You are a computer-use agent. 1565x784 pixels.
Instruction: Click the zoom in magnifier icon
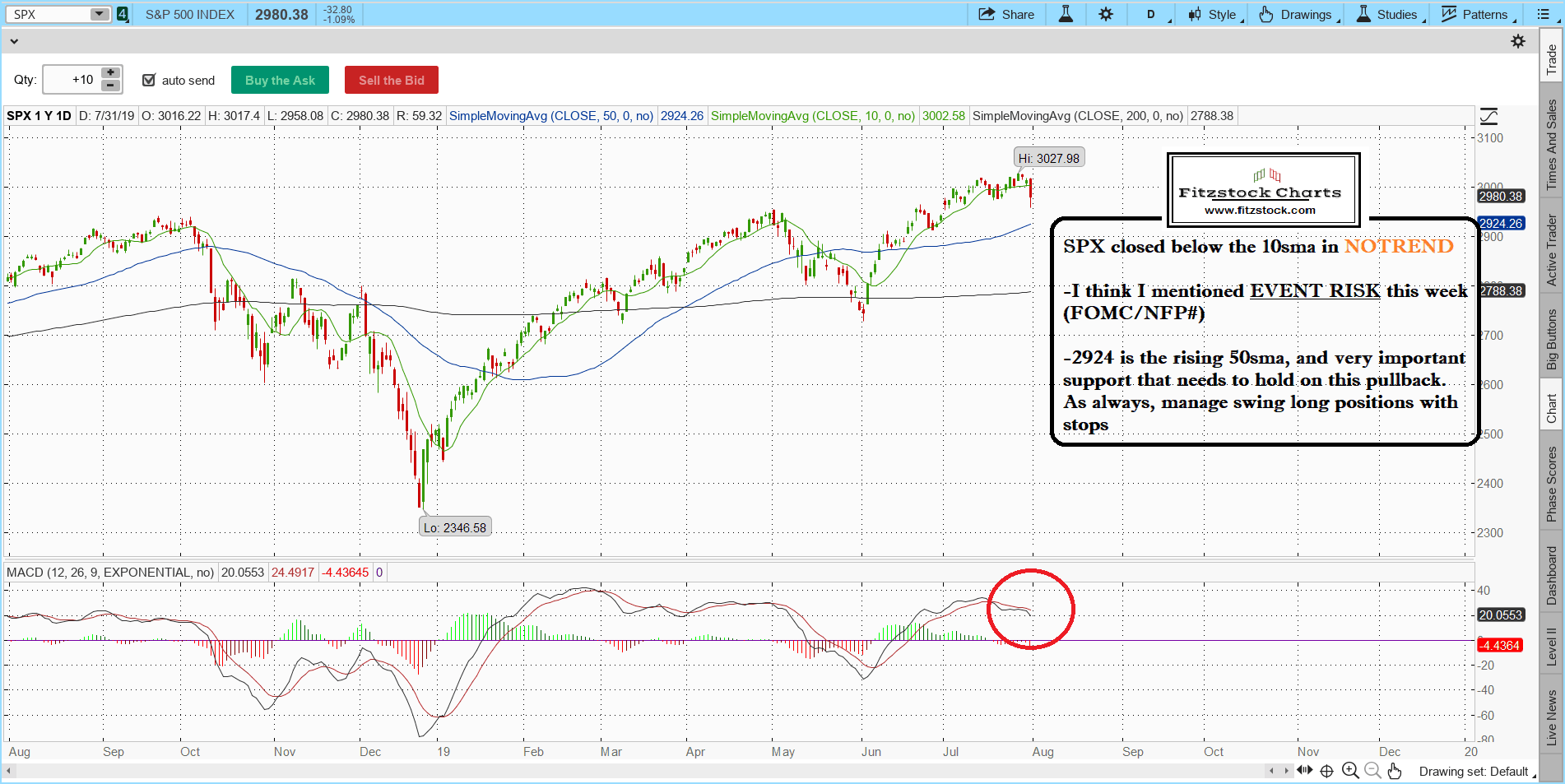(x=1350, y=771)
